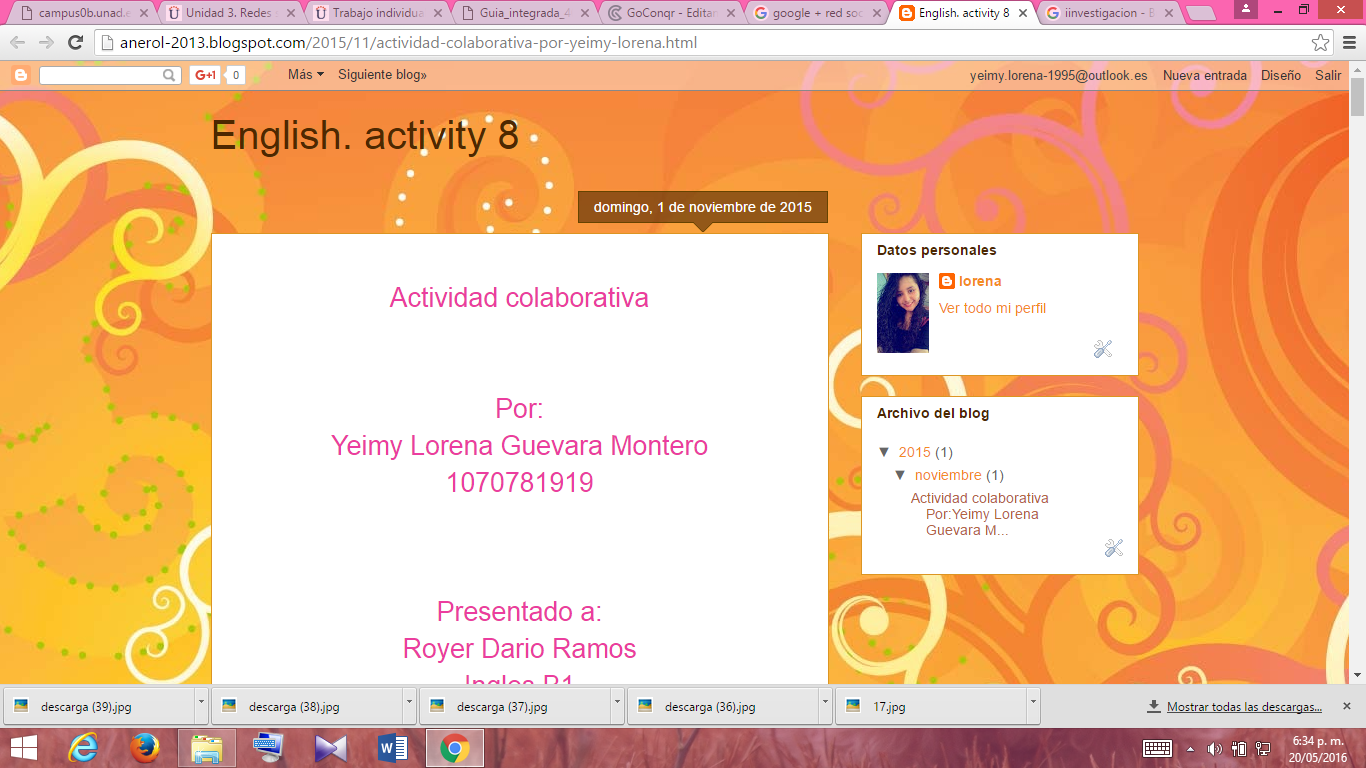Click the Blogger logo icon in navbar
Screen dimensions: 1366x768
tap(20, 75)
